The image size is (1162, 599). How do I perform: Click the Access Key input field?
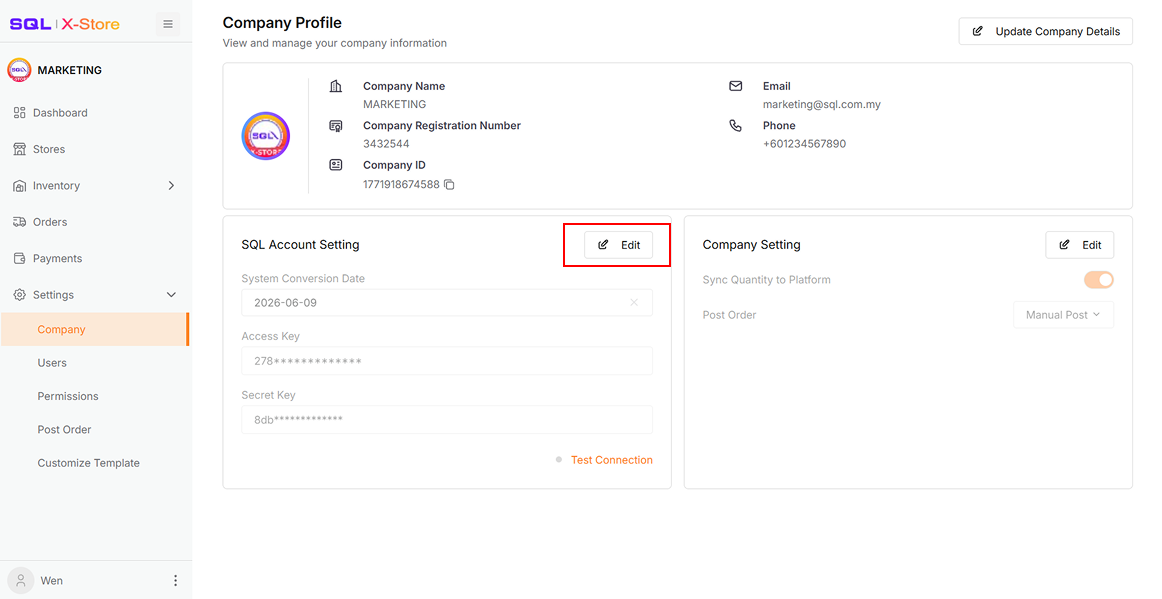(447, 361)
